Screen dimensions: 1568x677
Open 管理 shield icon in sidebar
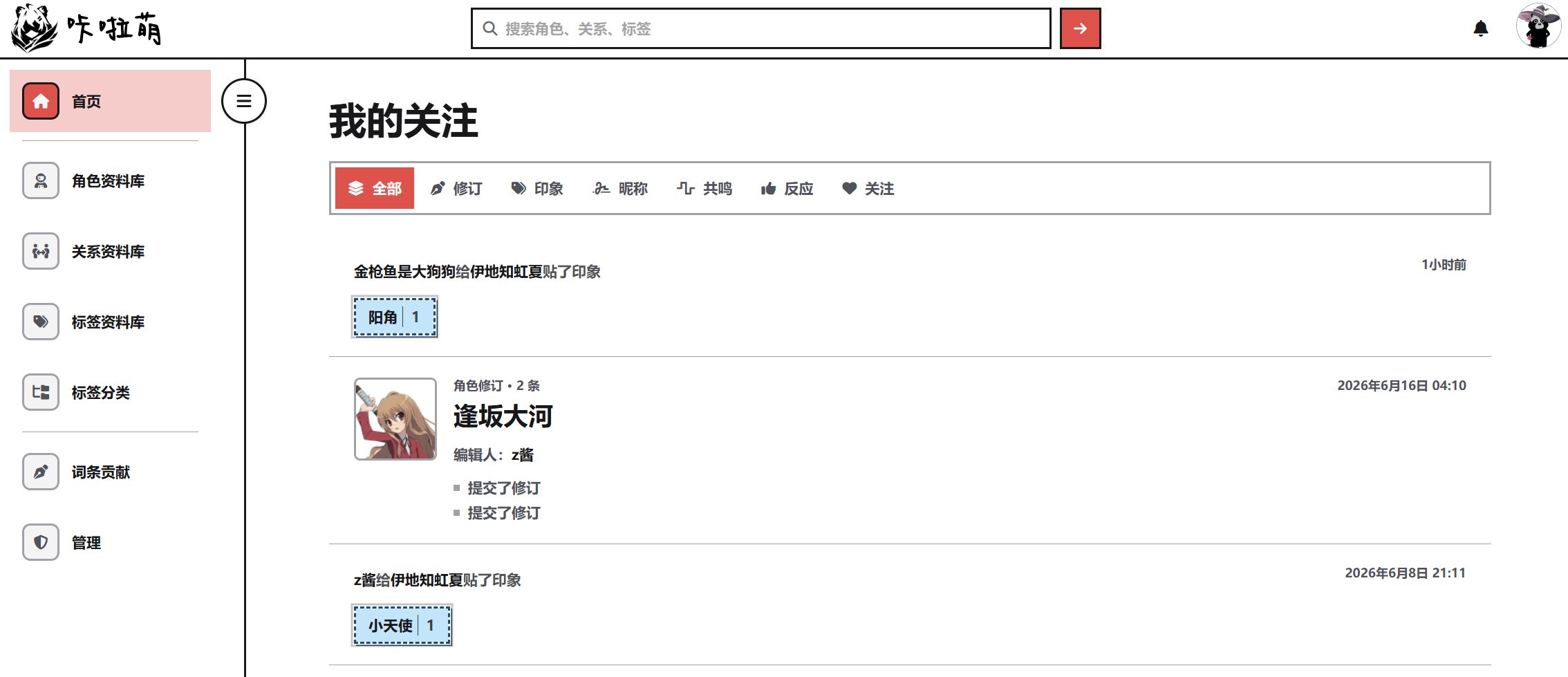pos(41,542)
